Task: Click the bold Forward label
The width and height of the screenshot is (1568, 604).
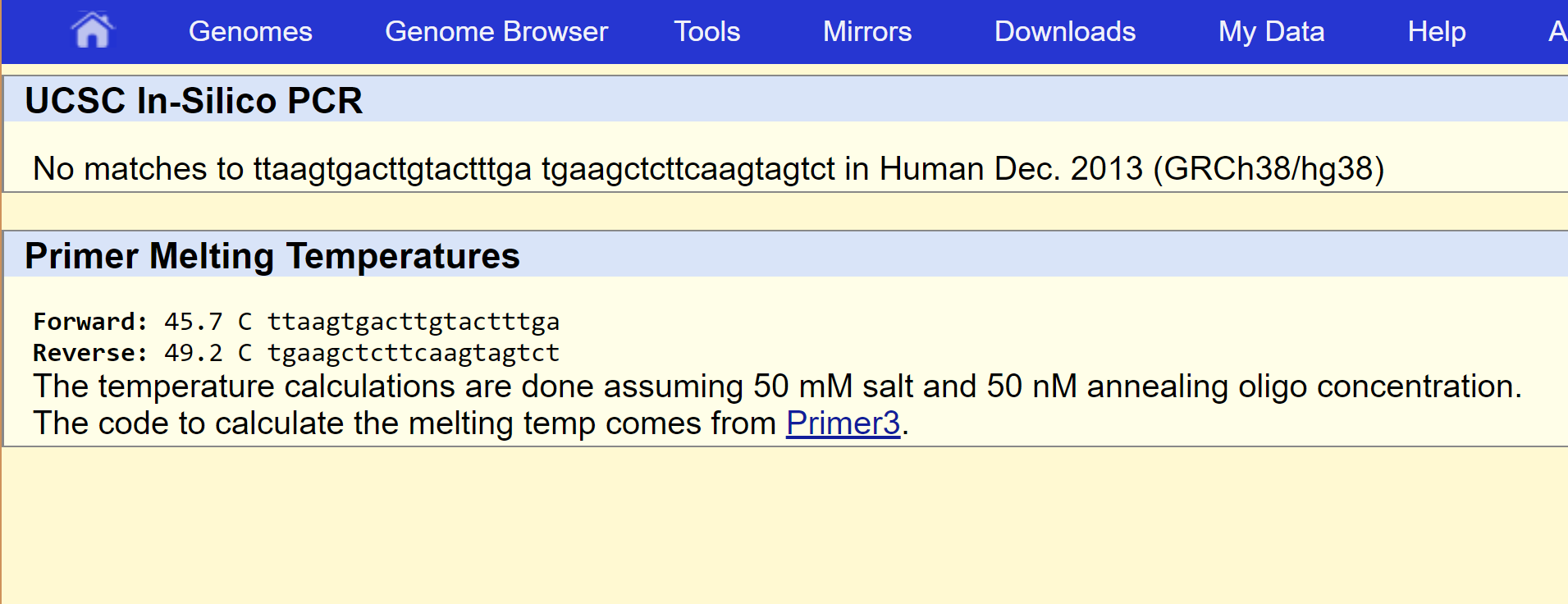Action: 90,322
